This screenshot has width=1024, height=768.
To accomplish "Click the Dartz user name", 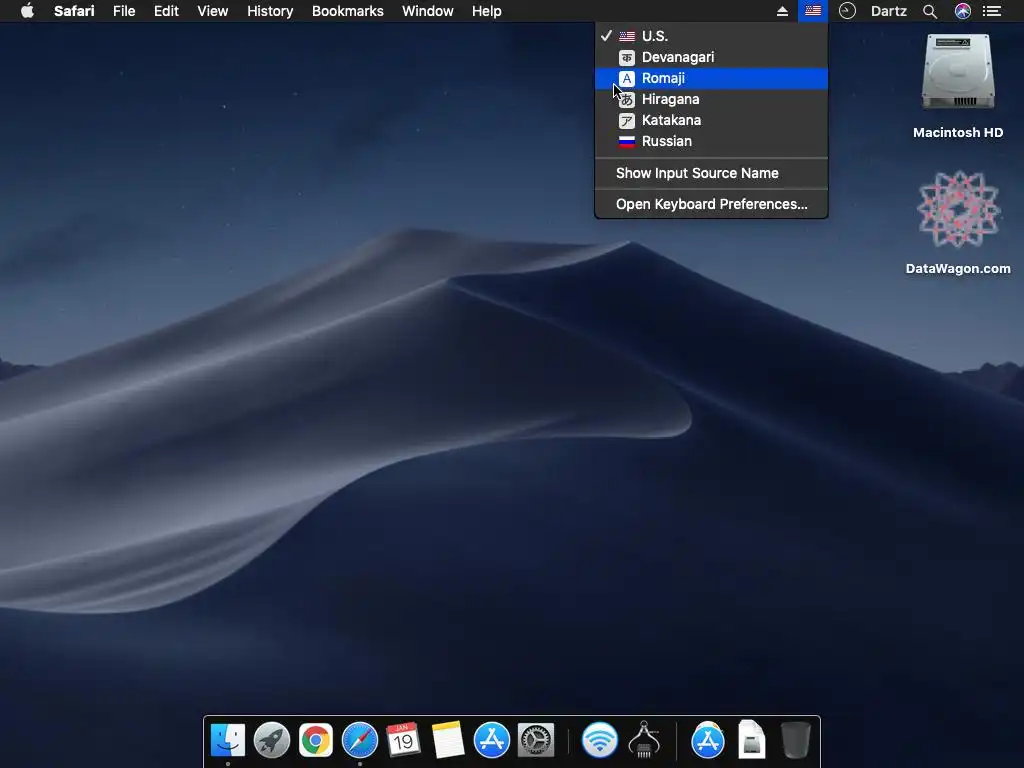I will coord(888,11).
